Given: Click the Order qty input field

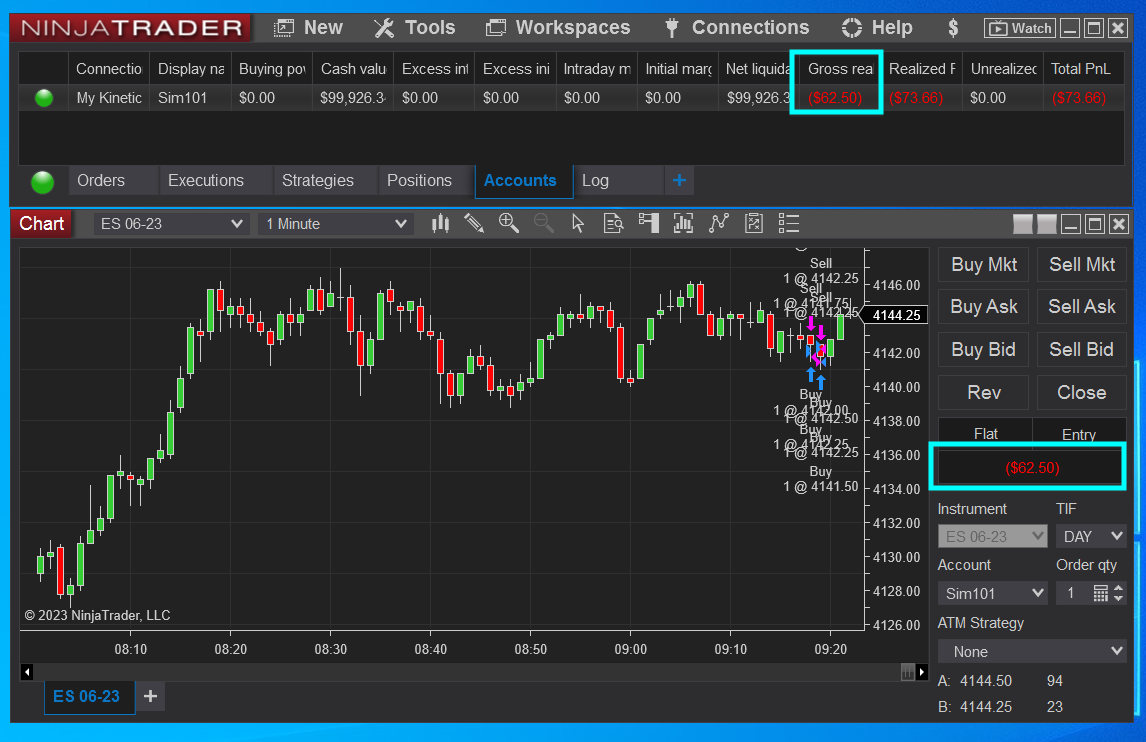Looking at the screenshot, I should pos(1074,593).
